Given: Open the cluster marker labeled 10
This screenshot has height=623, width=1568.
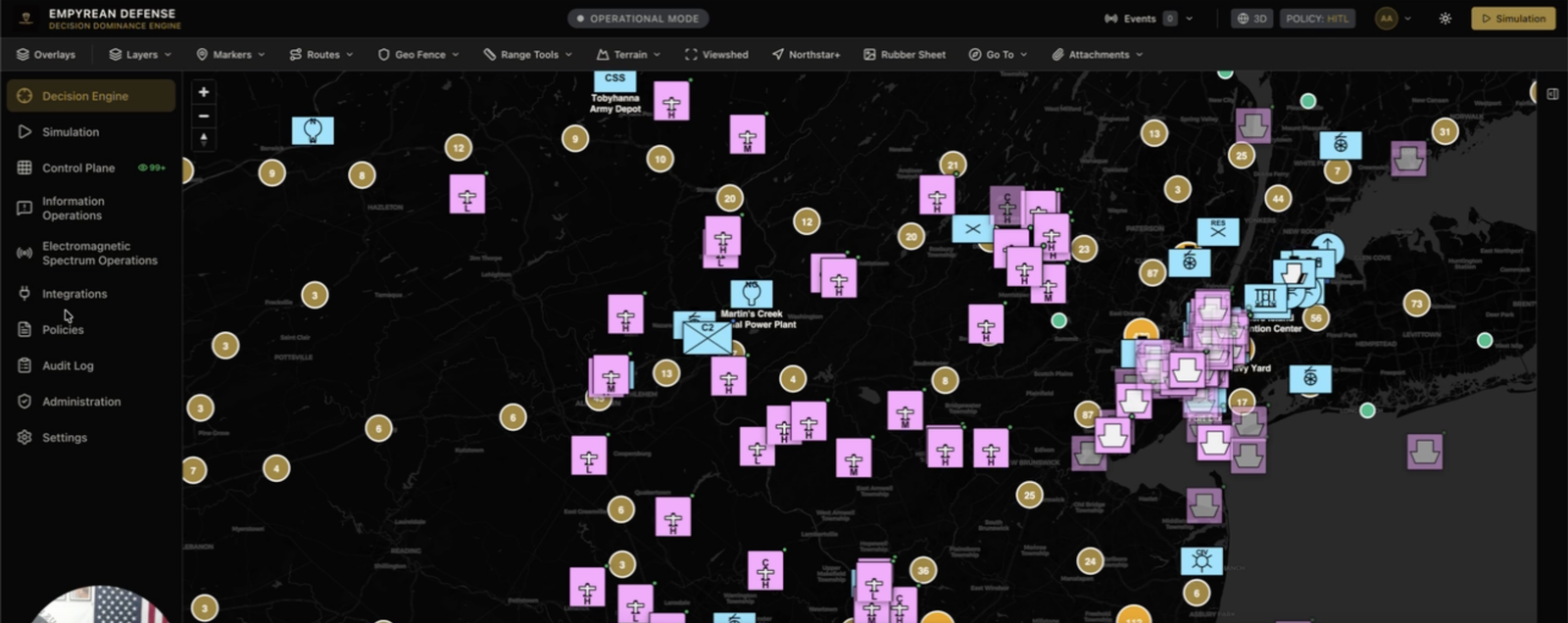Looking at the screenshot, I should tap(661, 159).
